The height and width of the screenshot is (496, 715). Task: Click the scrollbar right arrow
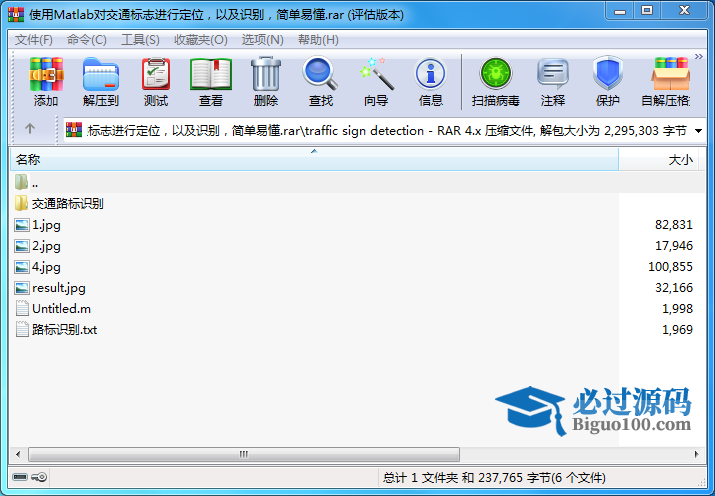click(696, 455)
